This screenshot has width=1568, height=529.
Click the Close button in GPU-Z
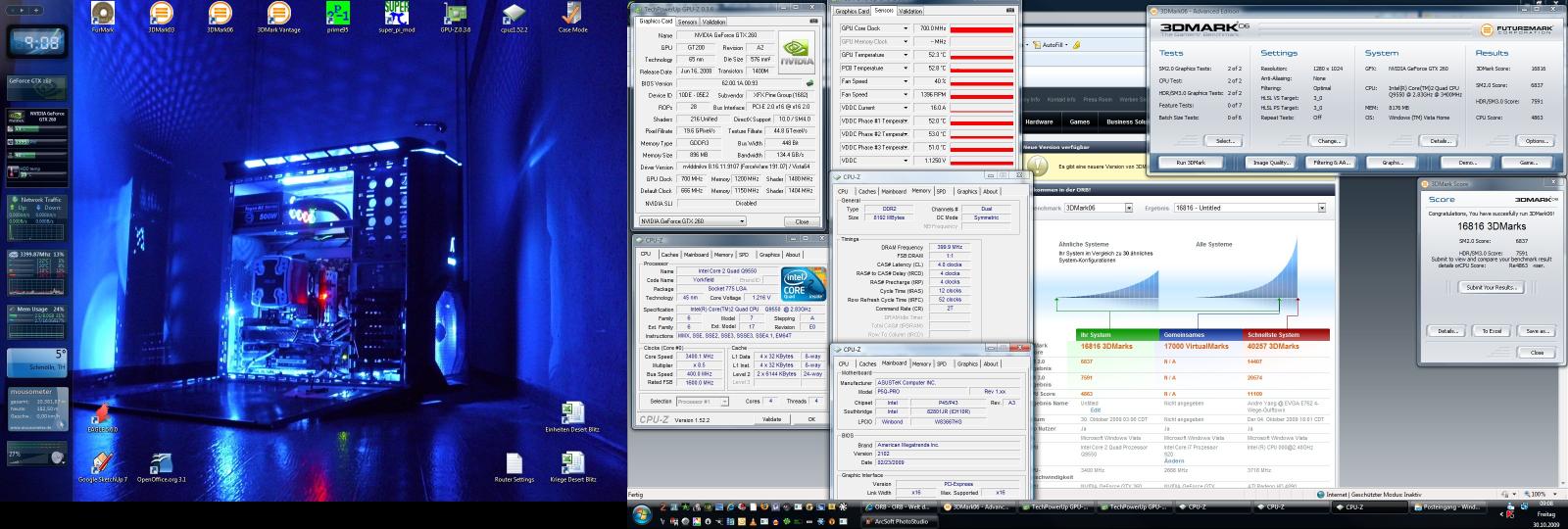click(802, 221)
